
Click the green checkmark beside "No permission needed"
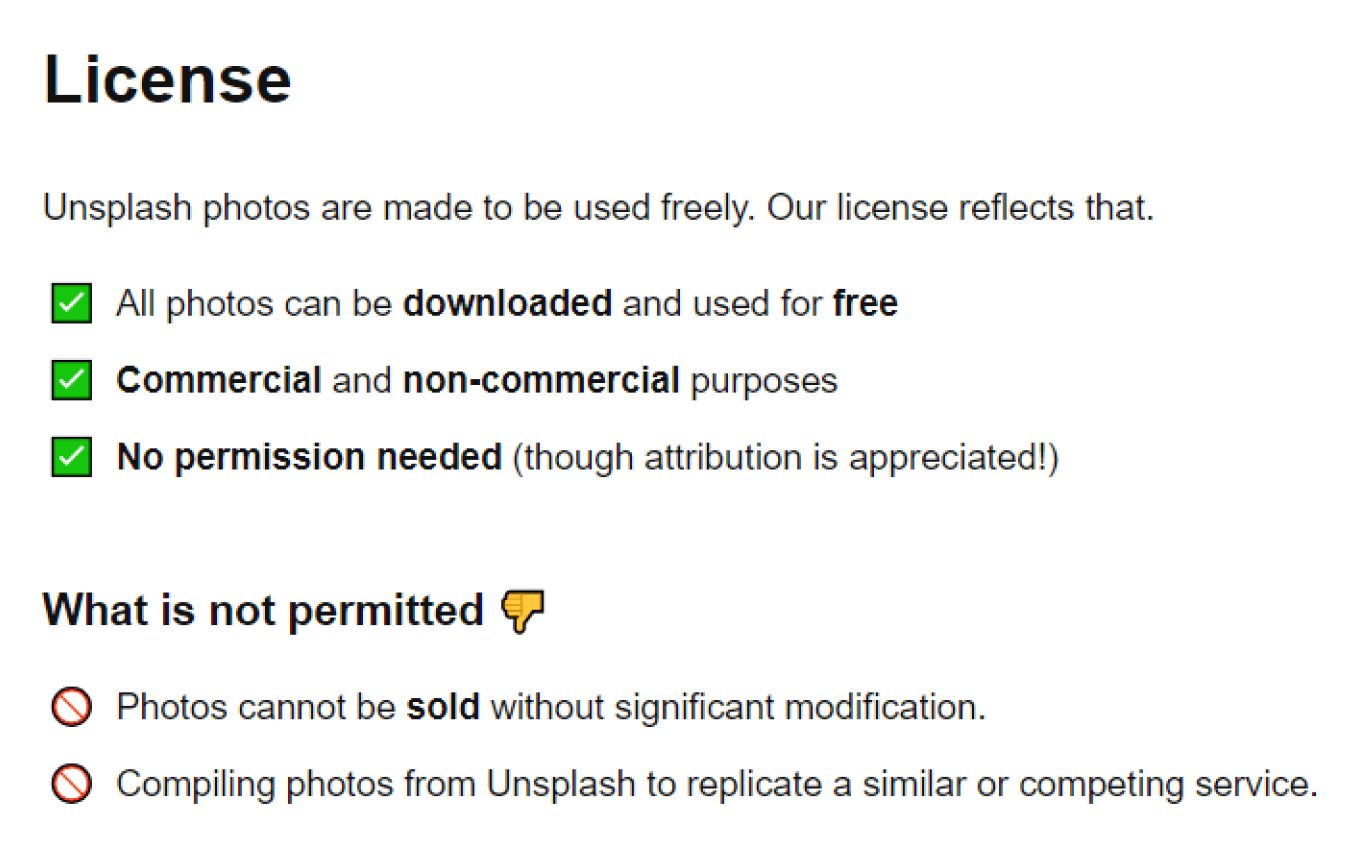pos(71,457)
